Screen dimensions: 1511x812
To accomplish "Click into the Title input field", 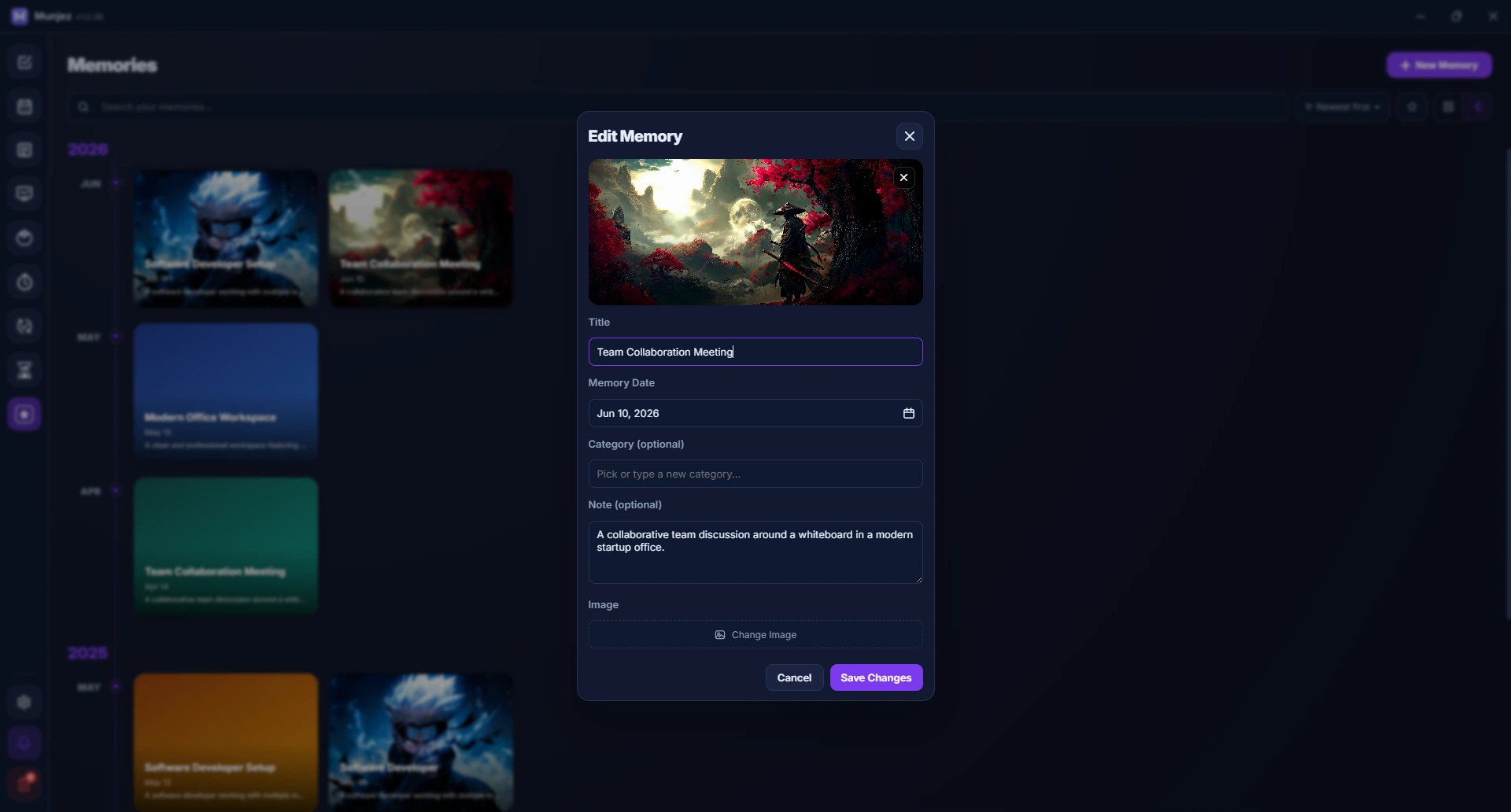I will (x=755, y=352).
